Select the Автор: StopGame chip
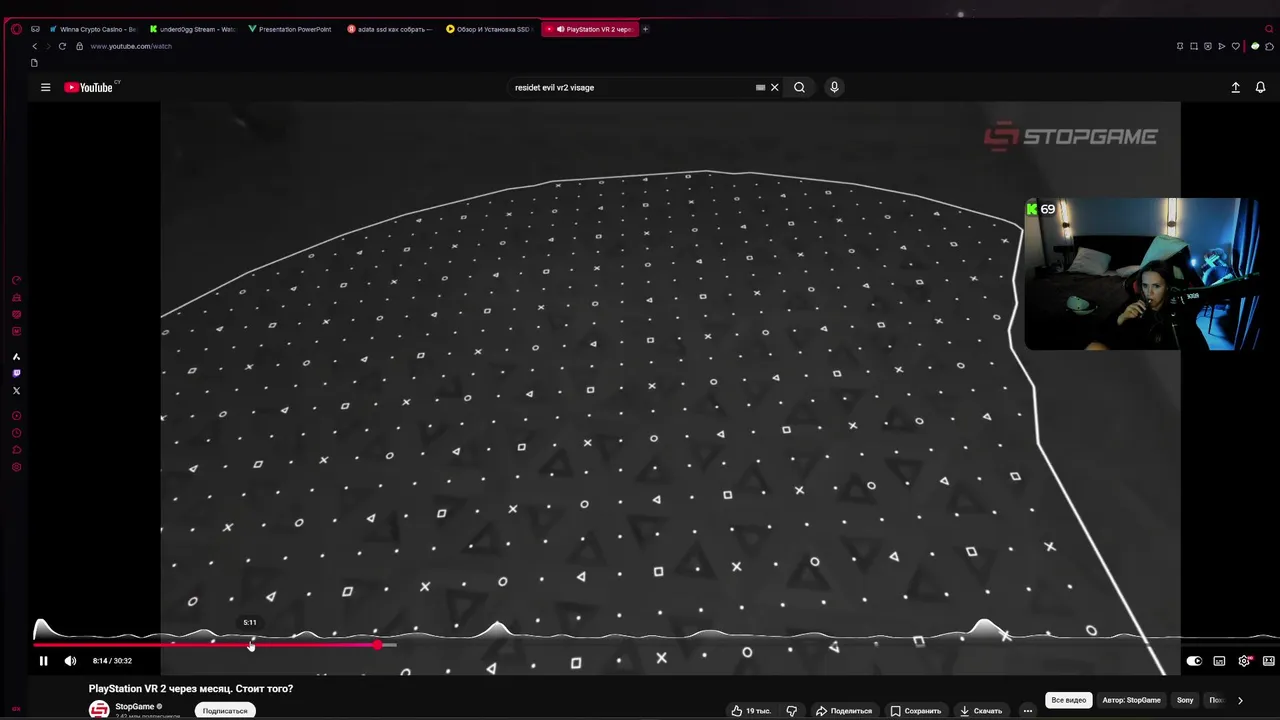 pos(1131,700)
